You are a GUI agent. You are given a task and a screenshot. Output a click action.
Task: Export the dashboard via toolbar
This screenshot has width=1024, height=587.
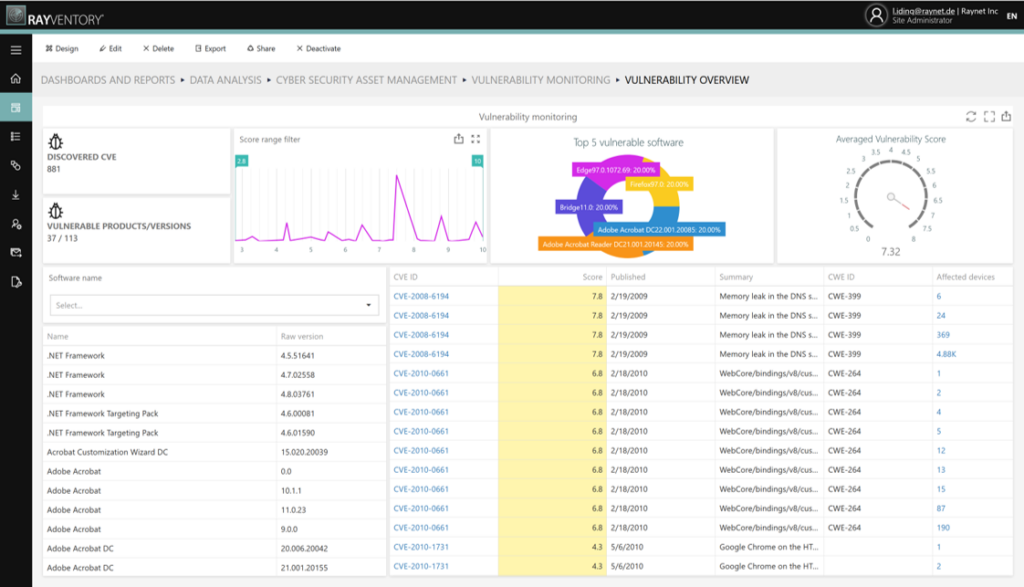pos(210,48)
